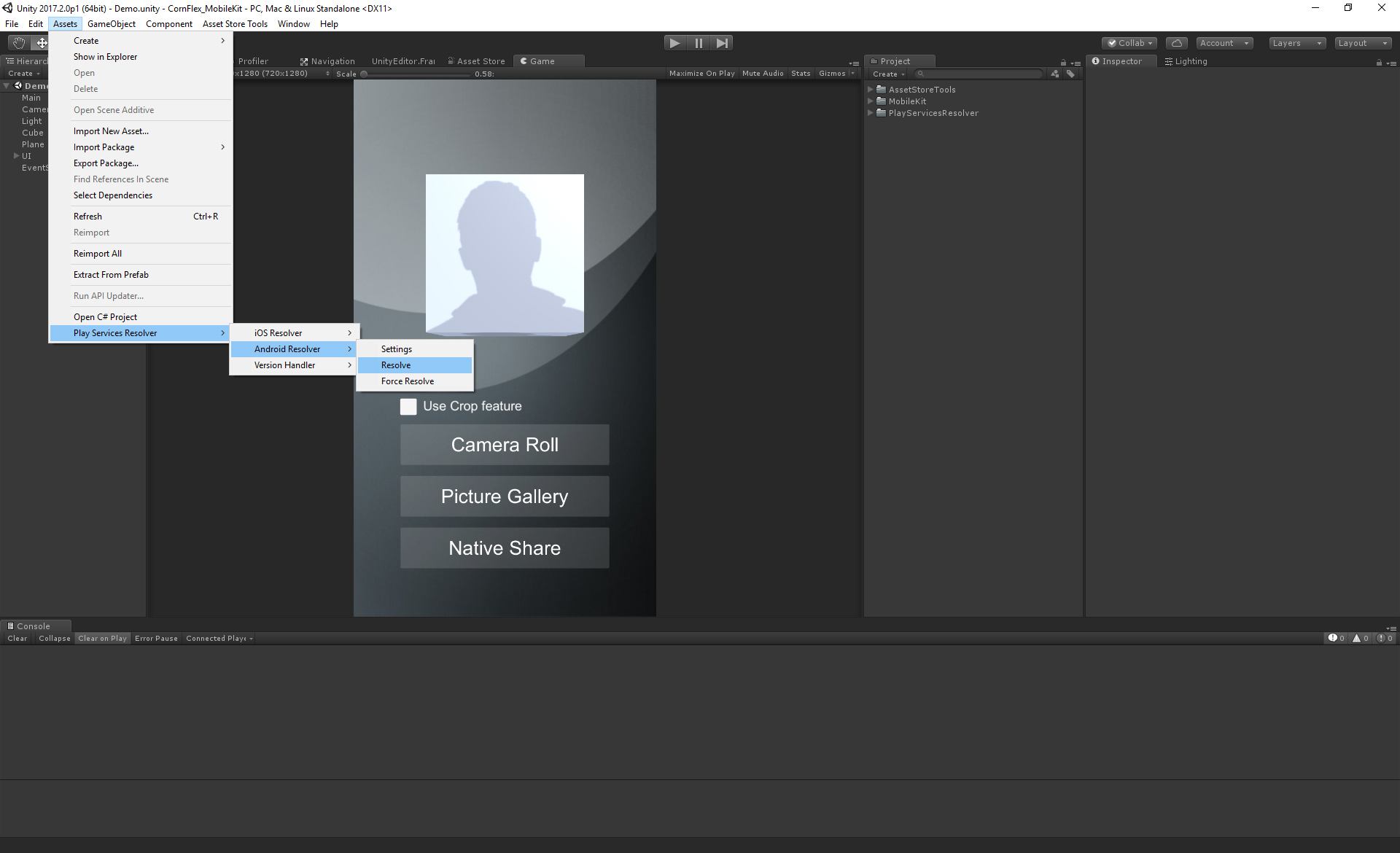This screenshot has width=1400, height=853.
Task: Open the iOS Resolver submenu
Action: pos(294,333)
